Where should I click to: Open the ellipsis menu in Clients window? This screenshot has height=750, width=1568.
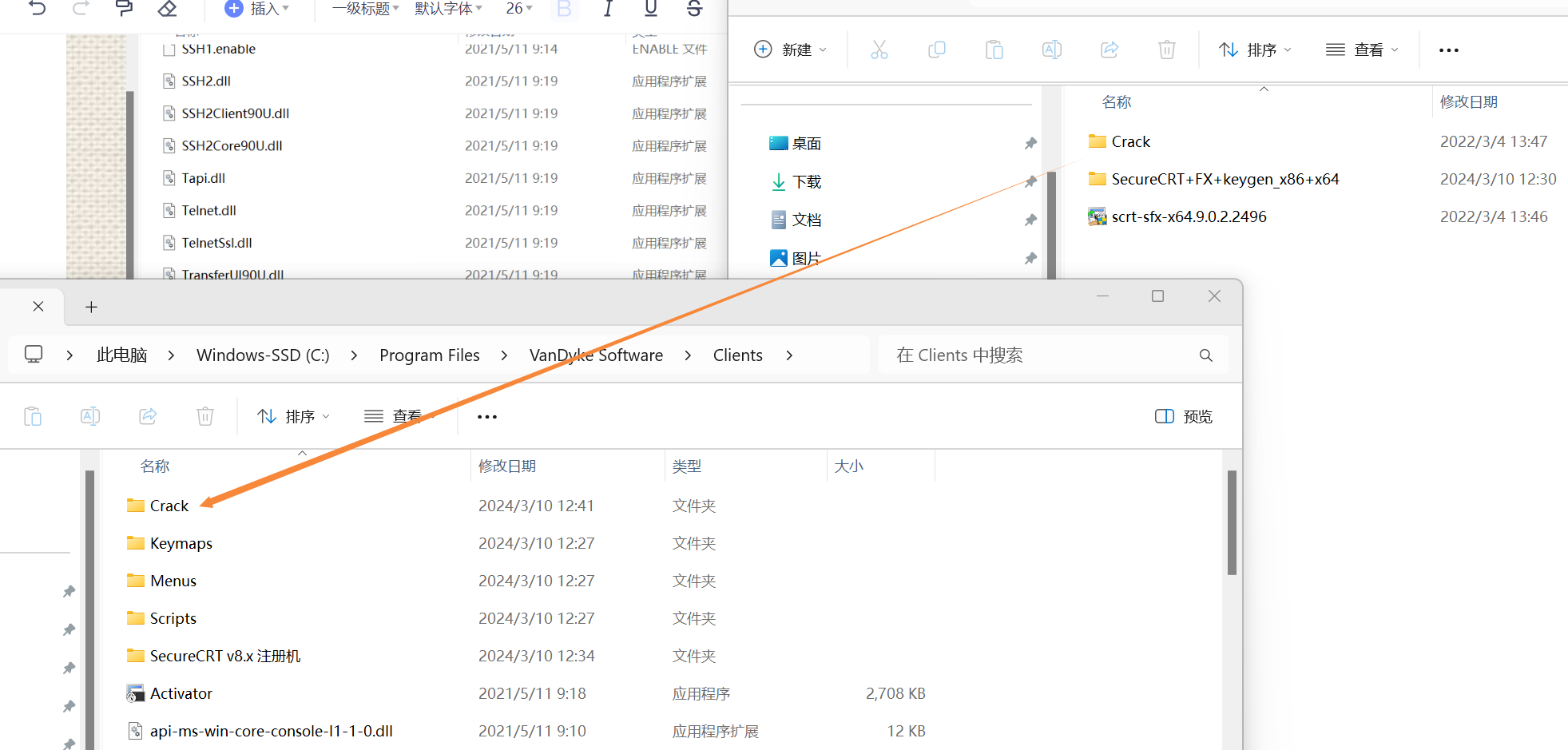point(487,416)
